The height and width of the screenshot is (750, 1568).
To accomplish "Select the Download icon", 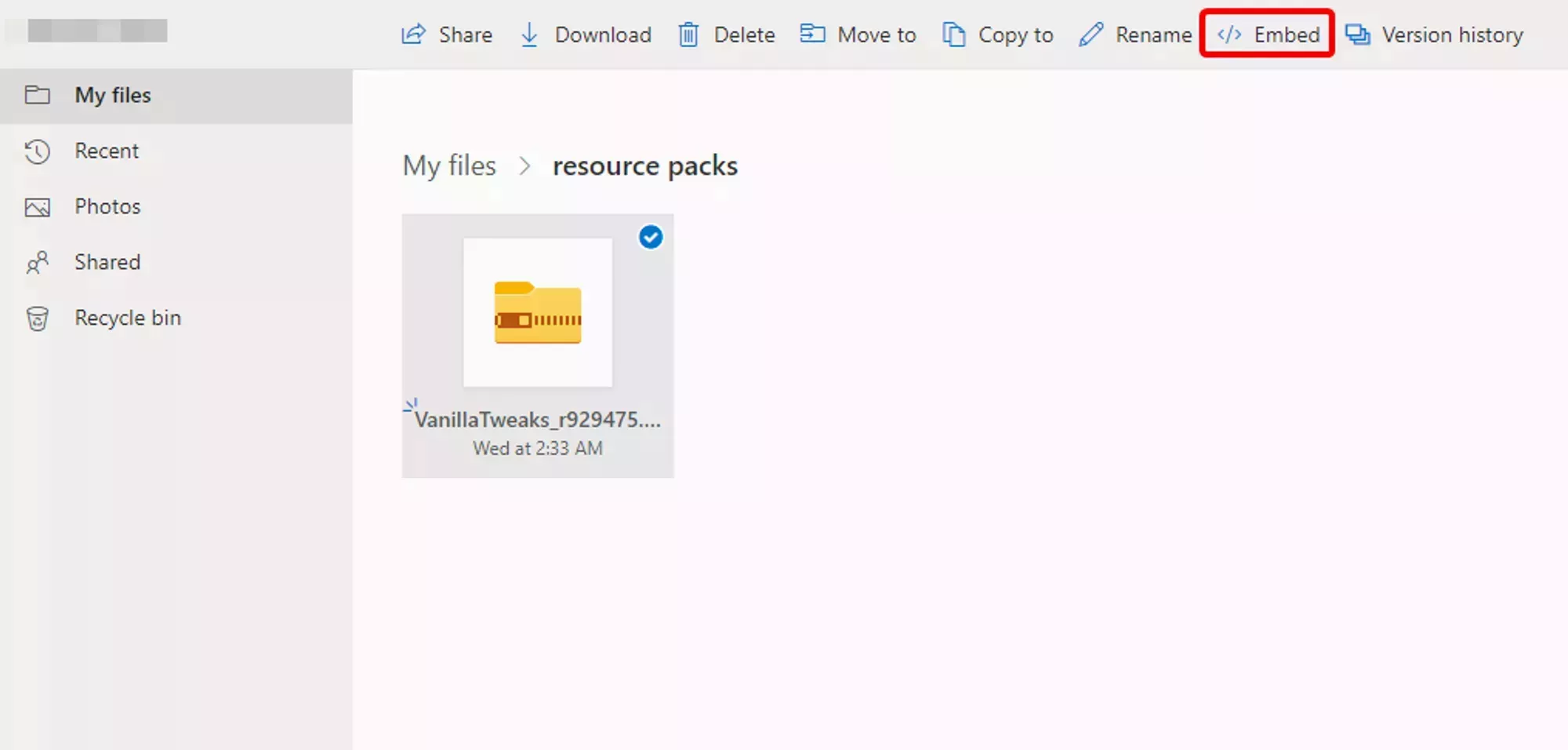I will [x=528, y=34].
